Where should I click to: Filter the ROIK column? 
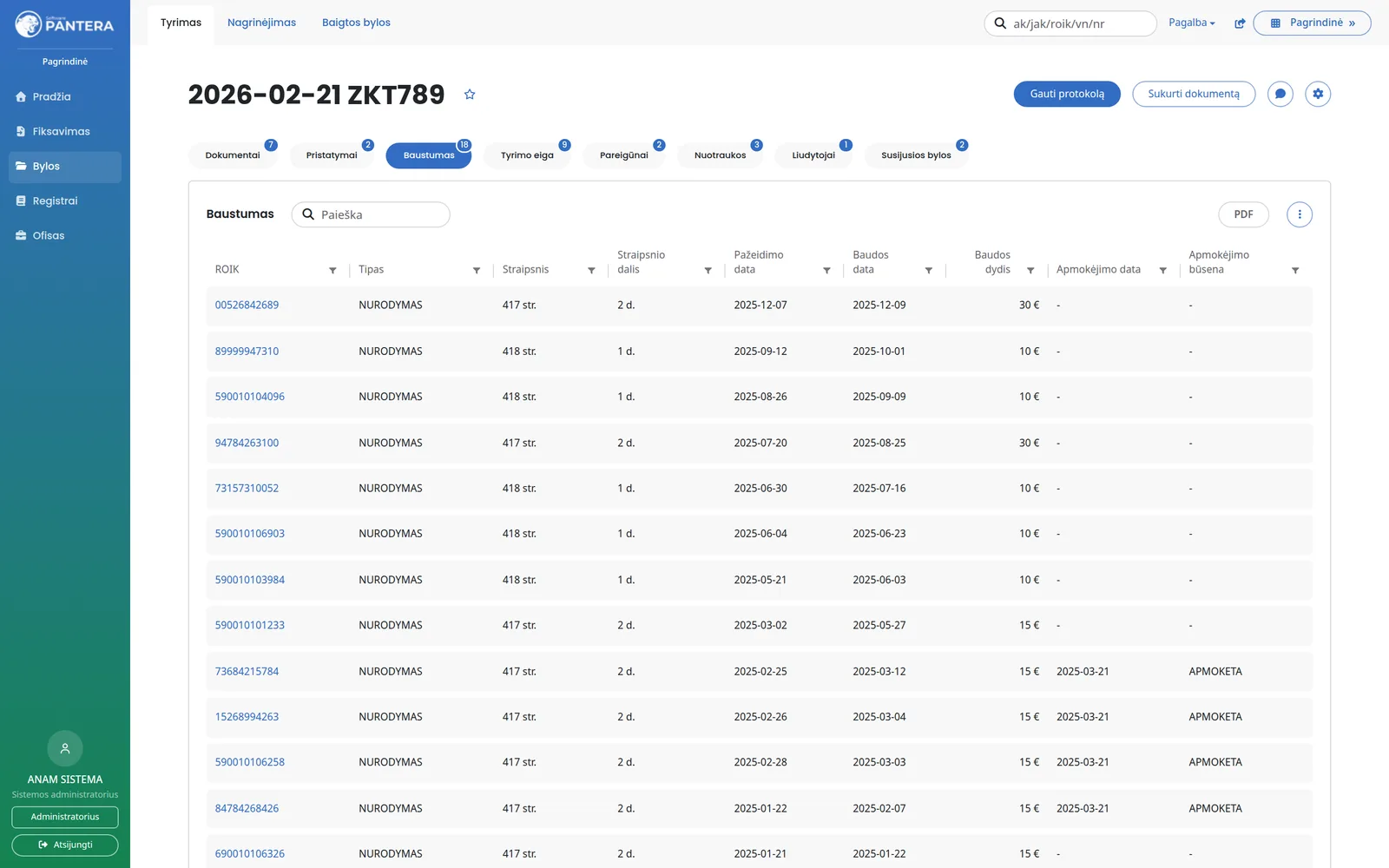pos(332,271)
